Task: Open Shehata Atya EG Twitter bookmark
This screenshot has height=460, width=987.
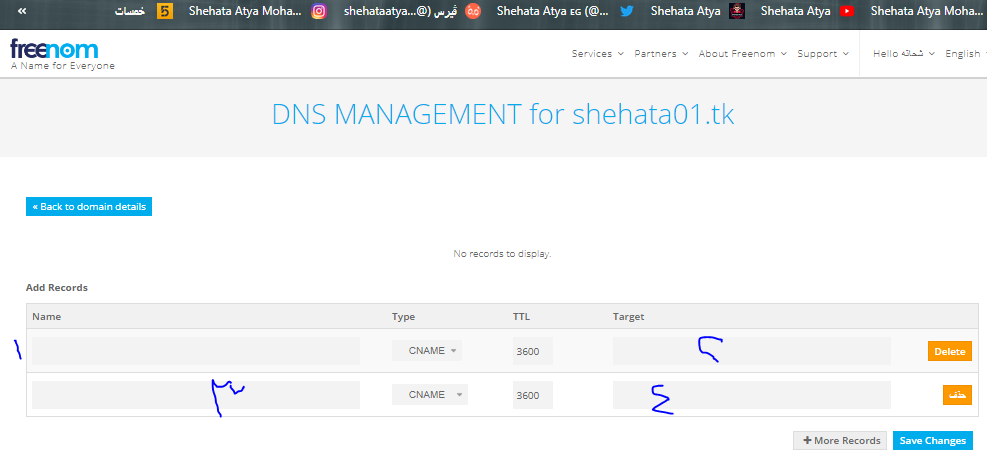Action: (x=553, y=11)
